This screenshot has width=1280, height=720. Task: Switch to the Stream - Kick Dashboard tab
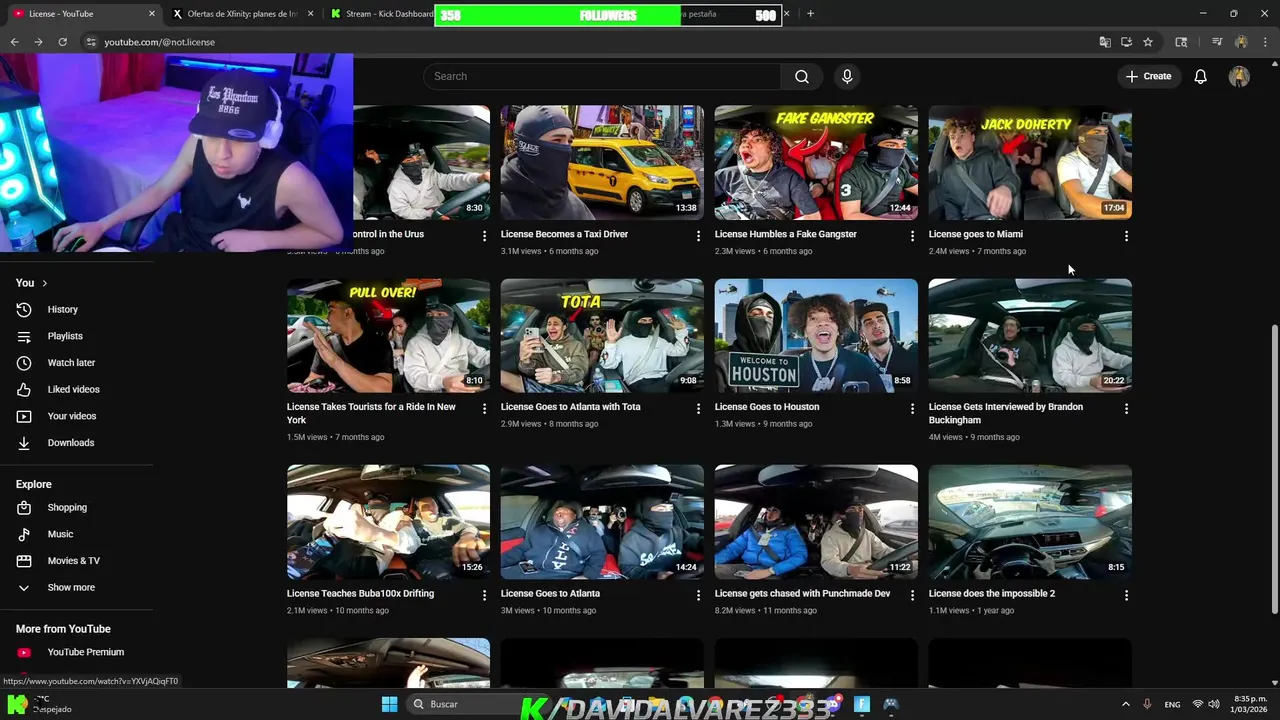[x=380, y=14]
